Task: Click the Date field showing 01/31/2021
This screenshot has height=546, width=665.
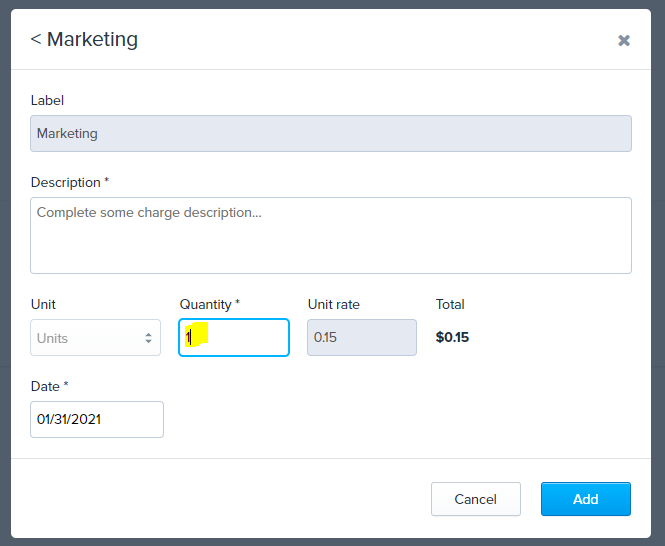Action: (97, 420)
